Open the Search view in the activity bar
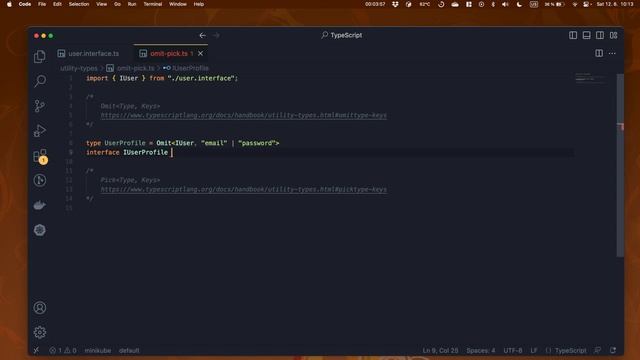 [40, 81]
